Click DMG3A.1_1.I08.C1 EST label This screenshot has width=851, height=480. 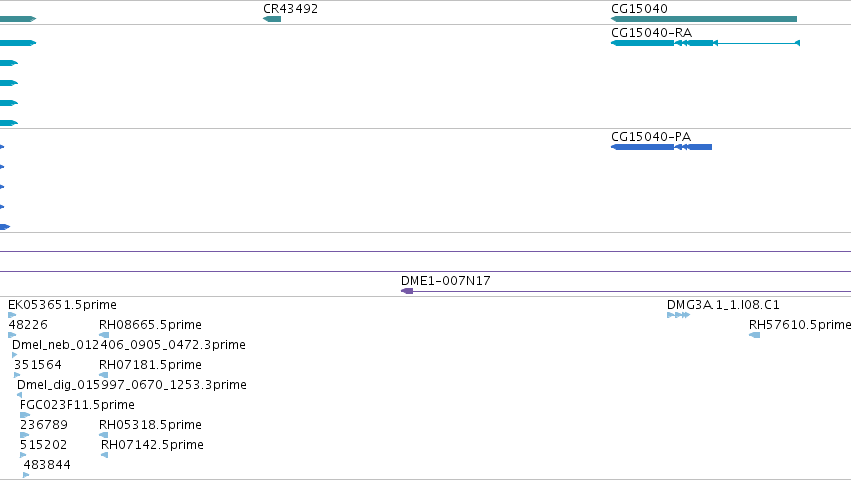click(x=723, y=305)
